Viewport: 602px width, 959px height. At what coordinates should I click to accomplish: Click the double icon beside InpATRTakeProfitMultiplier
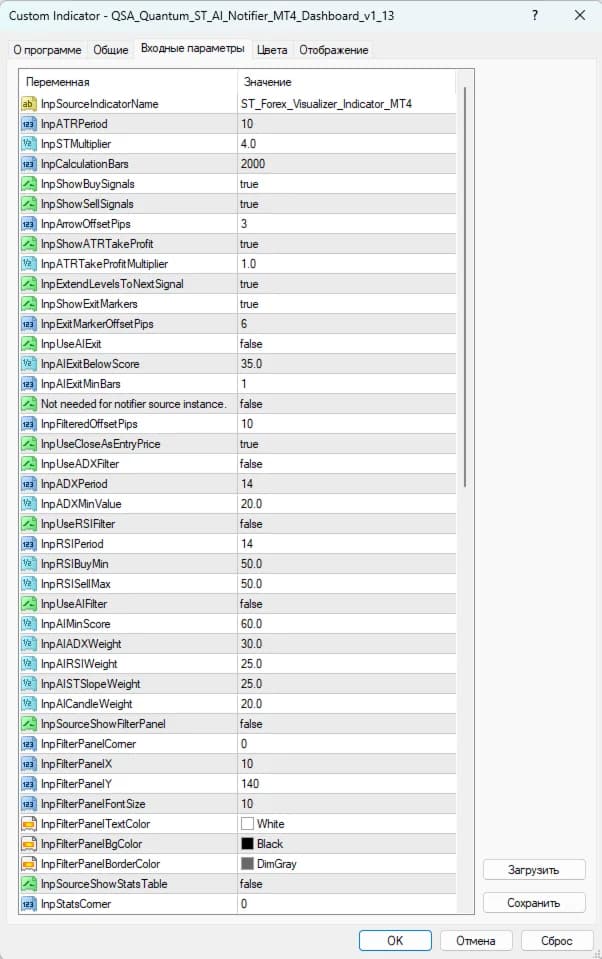[28, 264]
